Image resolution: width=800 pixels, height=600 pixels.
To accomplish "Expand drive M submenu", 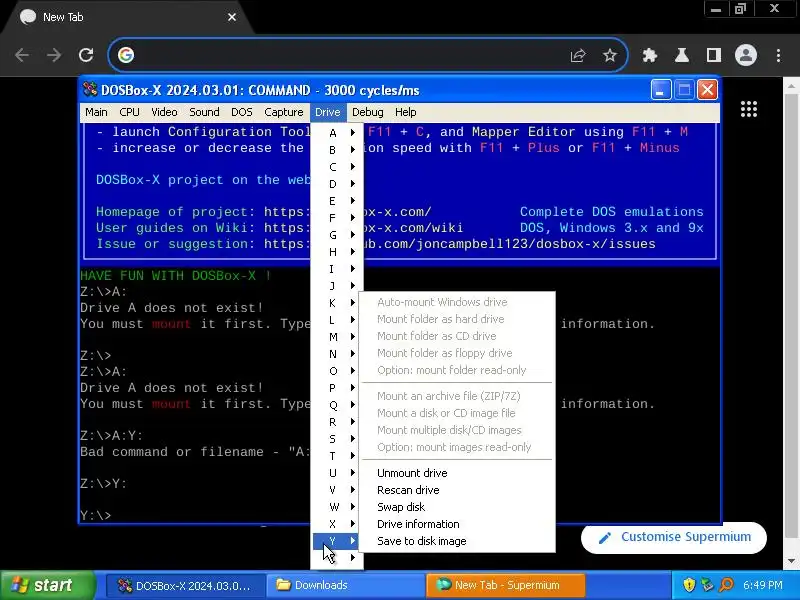I will click(x=337, y=337).
